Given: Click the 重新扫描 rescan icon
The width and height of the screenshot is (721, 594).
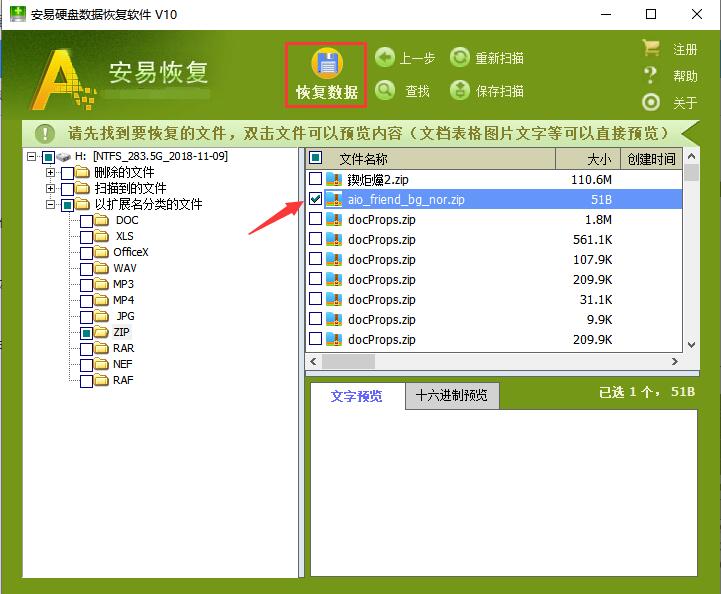Looking at the screenshot, I should tap(459, 58).
